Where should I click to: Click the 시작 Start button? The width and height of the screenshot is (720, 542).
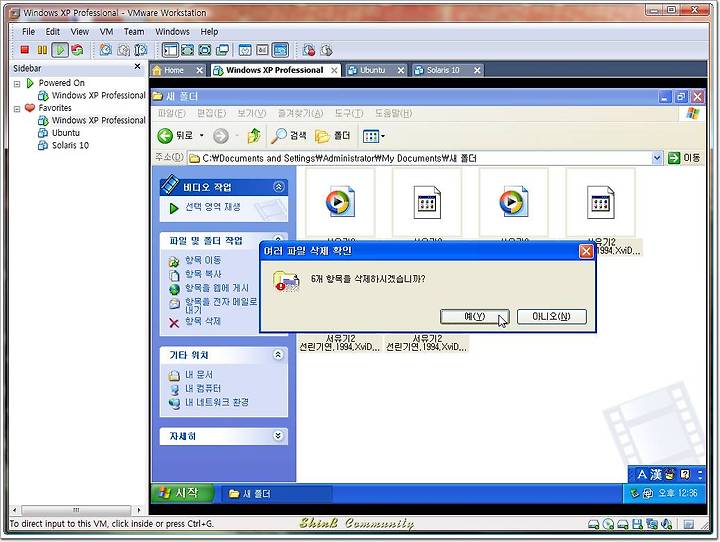[182, 493]
